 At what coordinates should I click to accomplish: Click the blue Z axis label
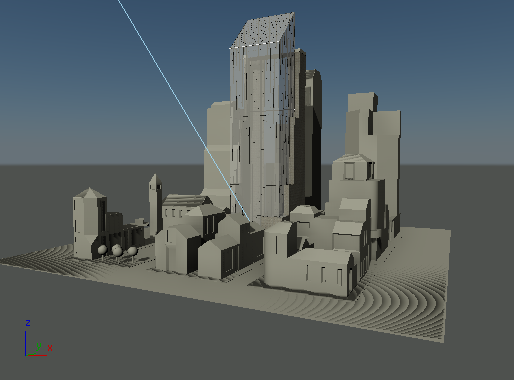coord(28,323)
